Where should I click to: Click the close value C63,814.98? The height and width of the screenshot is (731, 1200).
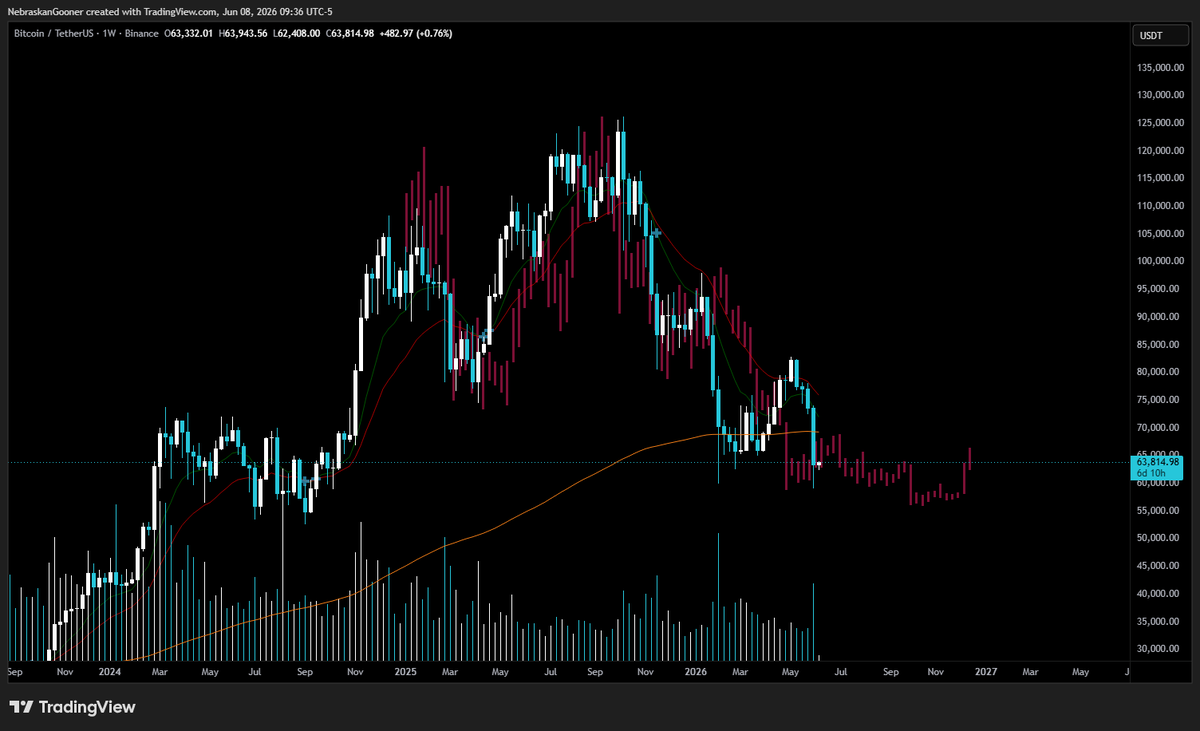coord(351,33)
